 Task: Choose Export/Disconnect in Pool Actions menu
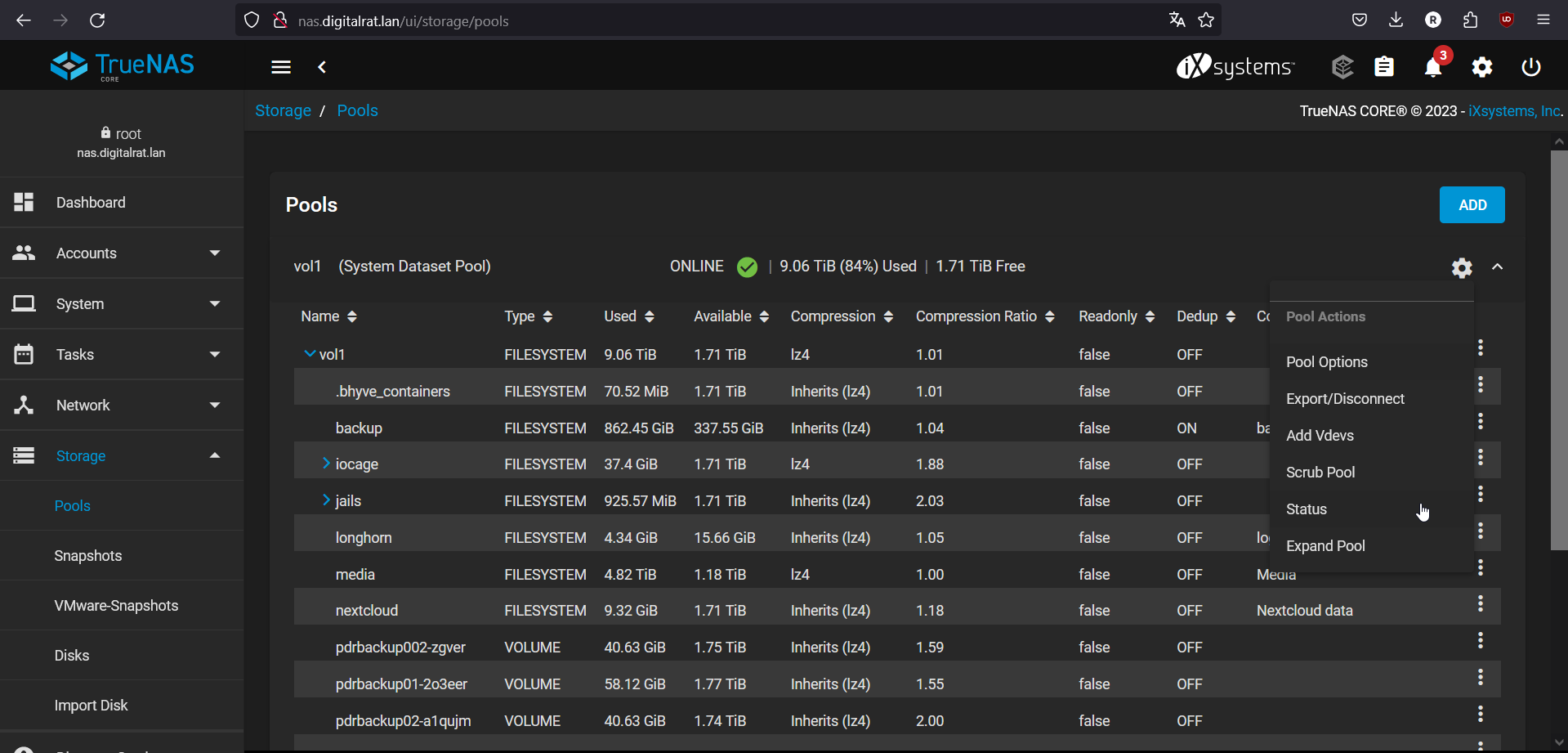(1344, 399)
